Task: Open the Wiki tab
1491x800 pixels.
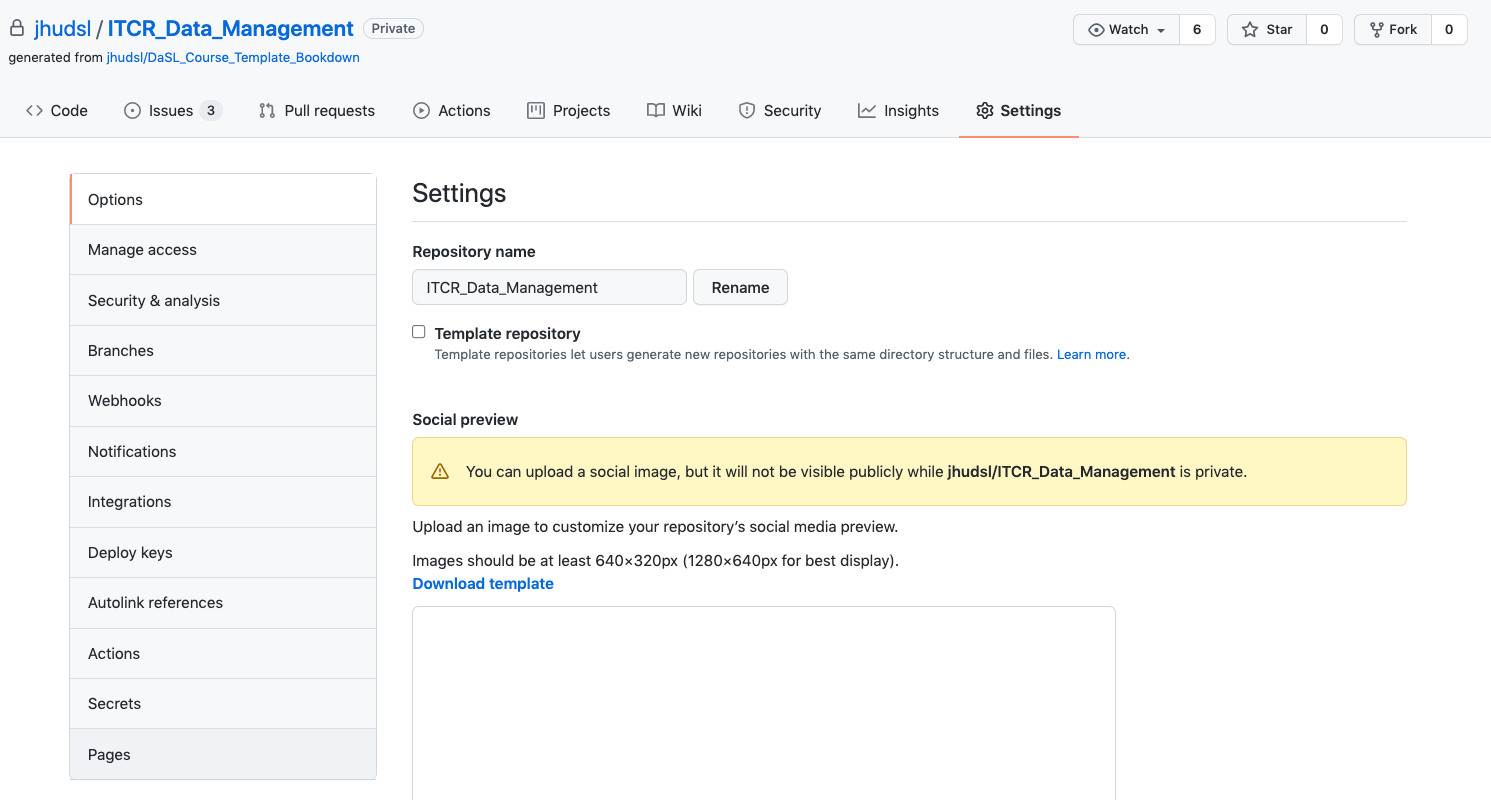Action: [675, 111]
